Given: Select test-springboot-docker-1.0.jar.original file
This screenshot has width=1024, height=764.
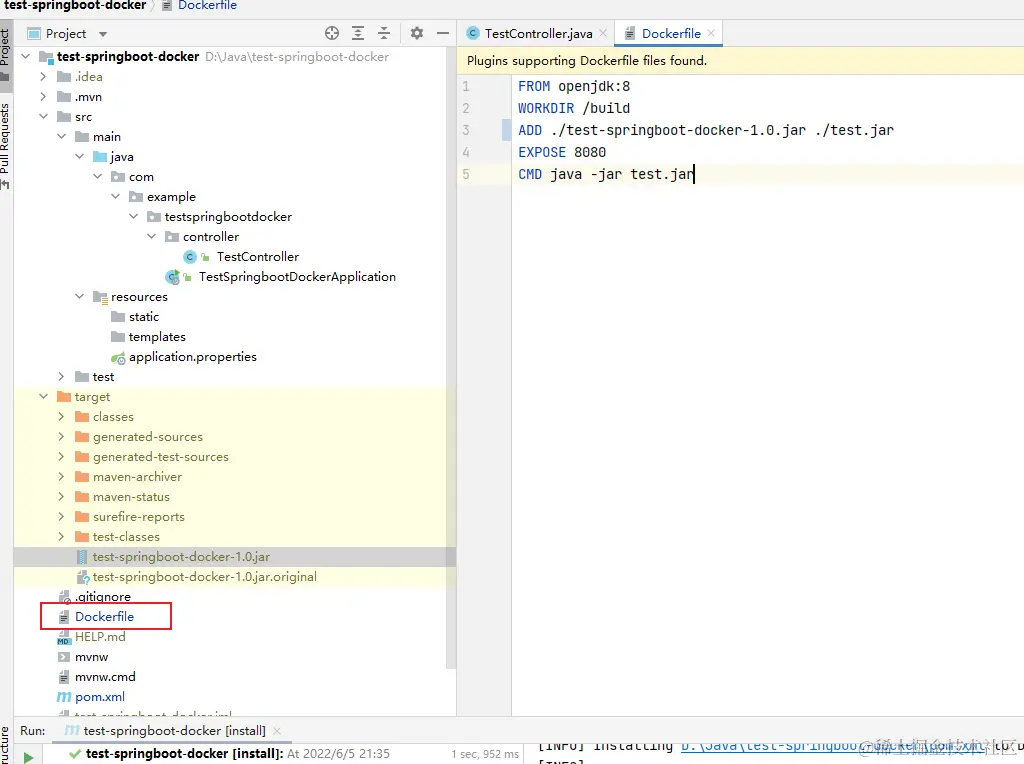Looking at the screenshot, I should tap(204, 577).
